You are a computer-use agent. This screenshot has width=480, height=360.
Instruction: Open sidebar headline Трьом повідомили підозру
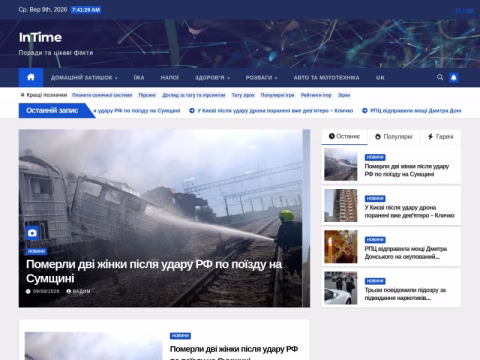[x=405, y=294]
